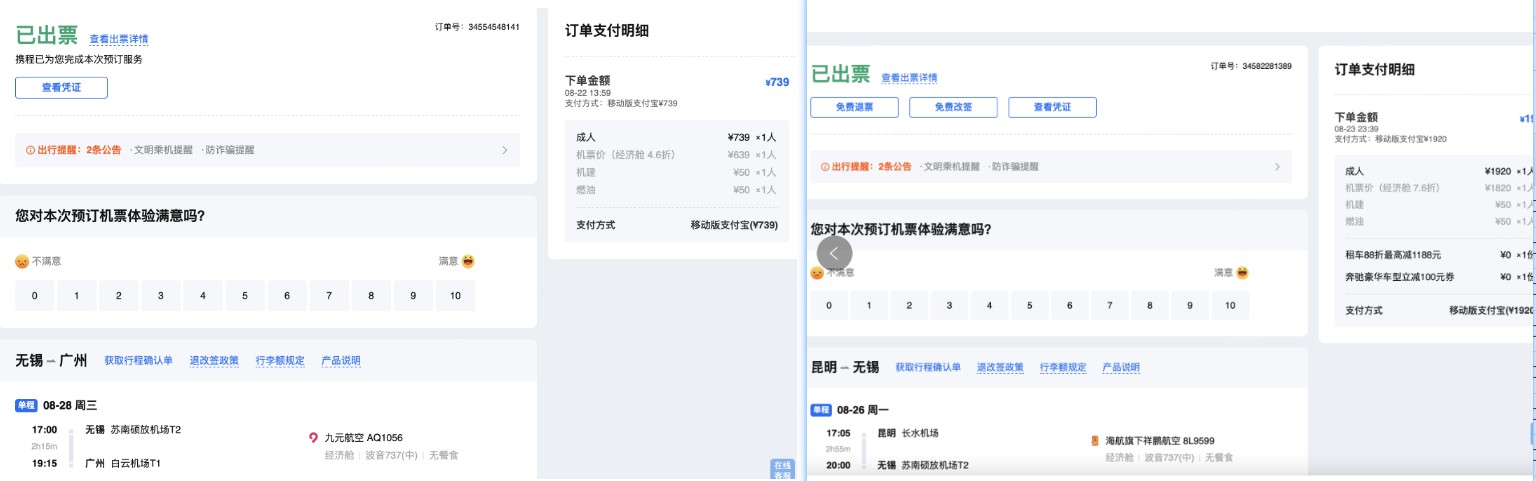Click the 免费退票 button

[854, 107]
